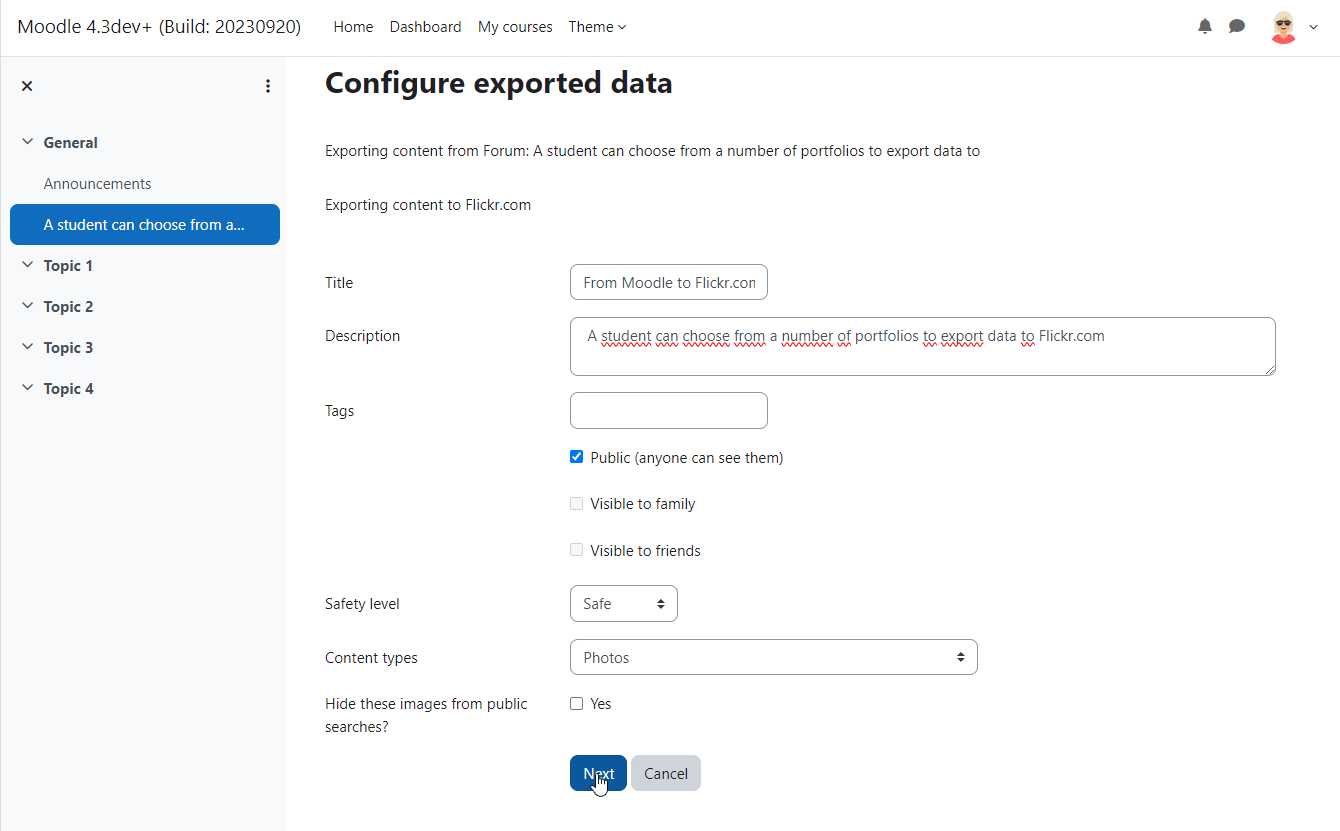
Task: Go to Home in the navbar
Action: coord(353,27)
